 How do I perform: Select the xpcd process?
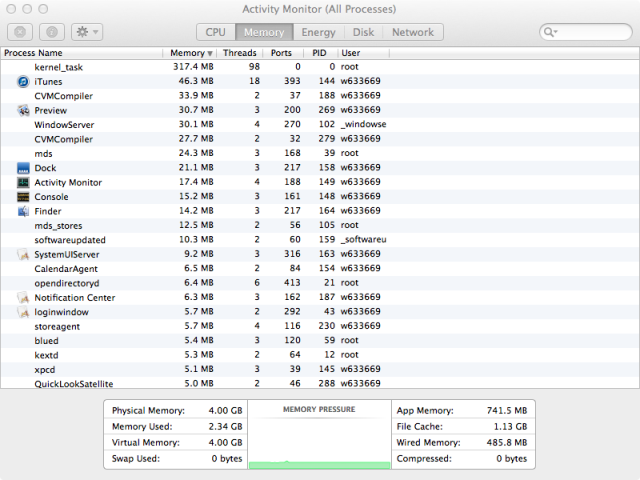point(45,370)
